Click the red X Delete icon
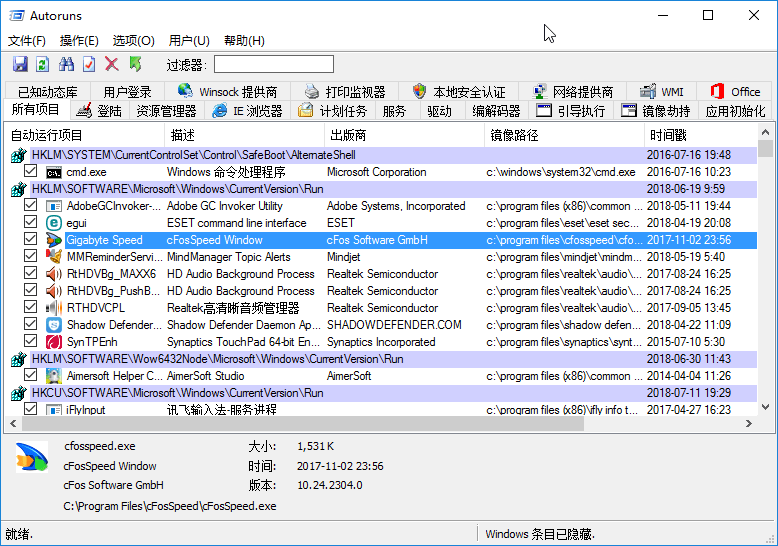This screenshot has height=546, width=778. point(112,64)
